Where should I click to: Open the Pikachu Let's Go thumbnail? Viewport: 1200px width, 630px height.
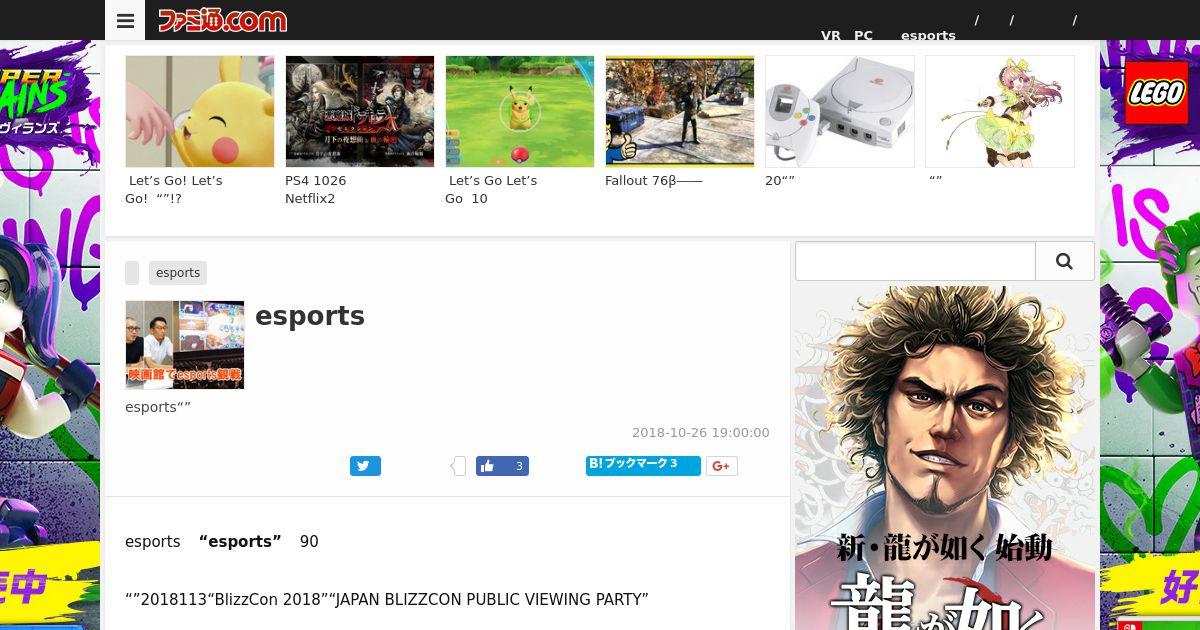point(200,111)
